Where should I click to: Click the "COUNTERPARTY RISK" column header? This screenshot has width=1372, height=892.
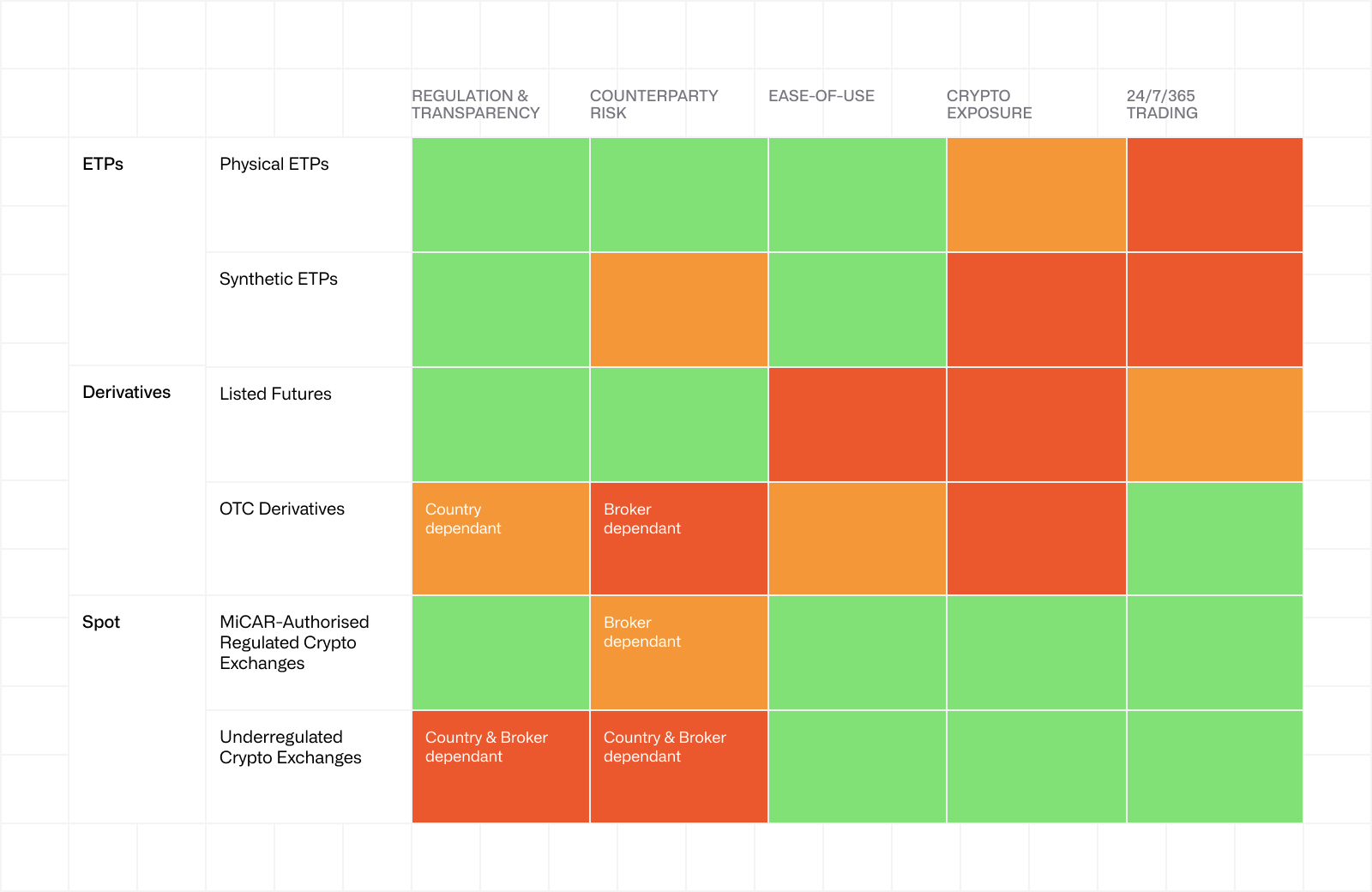coord(653,105)
